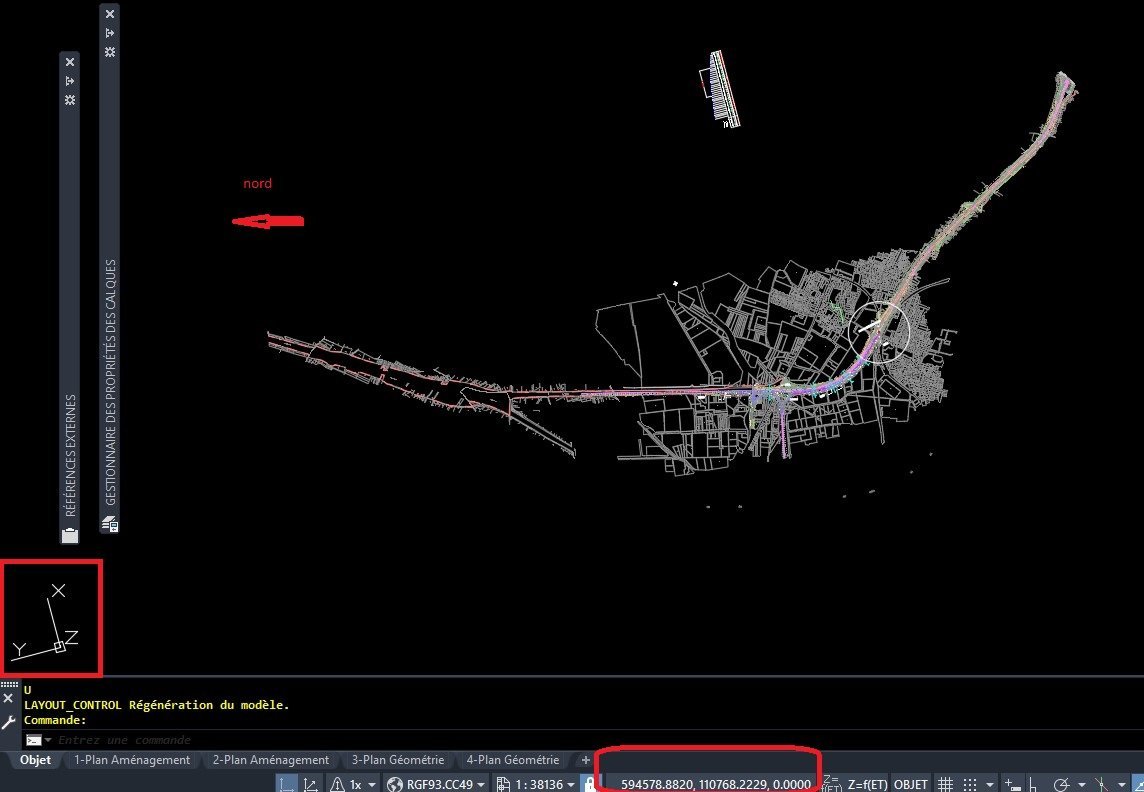Viewport: 1144px width, 792px height.
Task: Click the Z=f(ET) status bar button
Action: [x=867, y=784]
